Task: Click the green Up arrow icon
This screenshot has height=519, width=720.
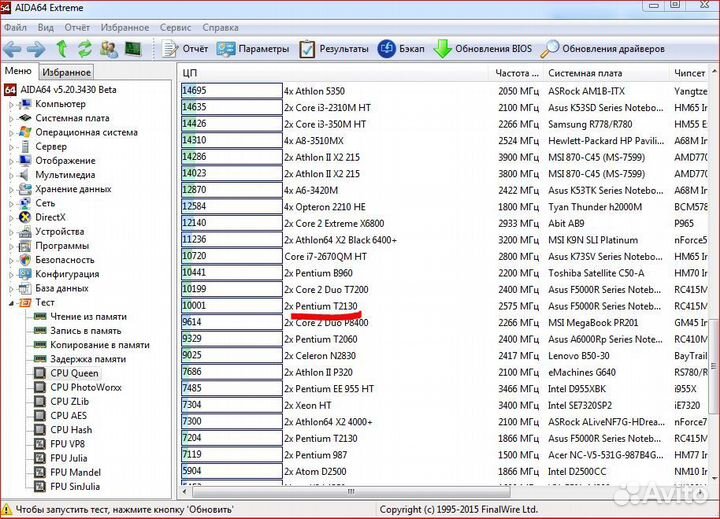Action: [x=62, y=49]
